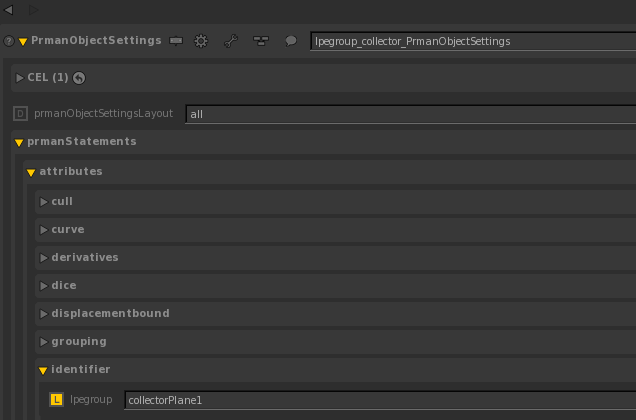Click the speech bubble comment icon

point(291,41)
